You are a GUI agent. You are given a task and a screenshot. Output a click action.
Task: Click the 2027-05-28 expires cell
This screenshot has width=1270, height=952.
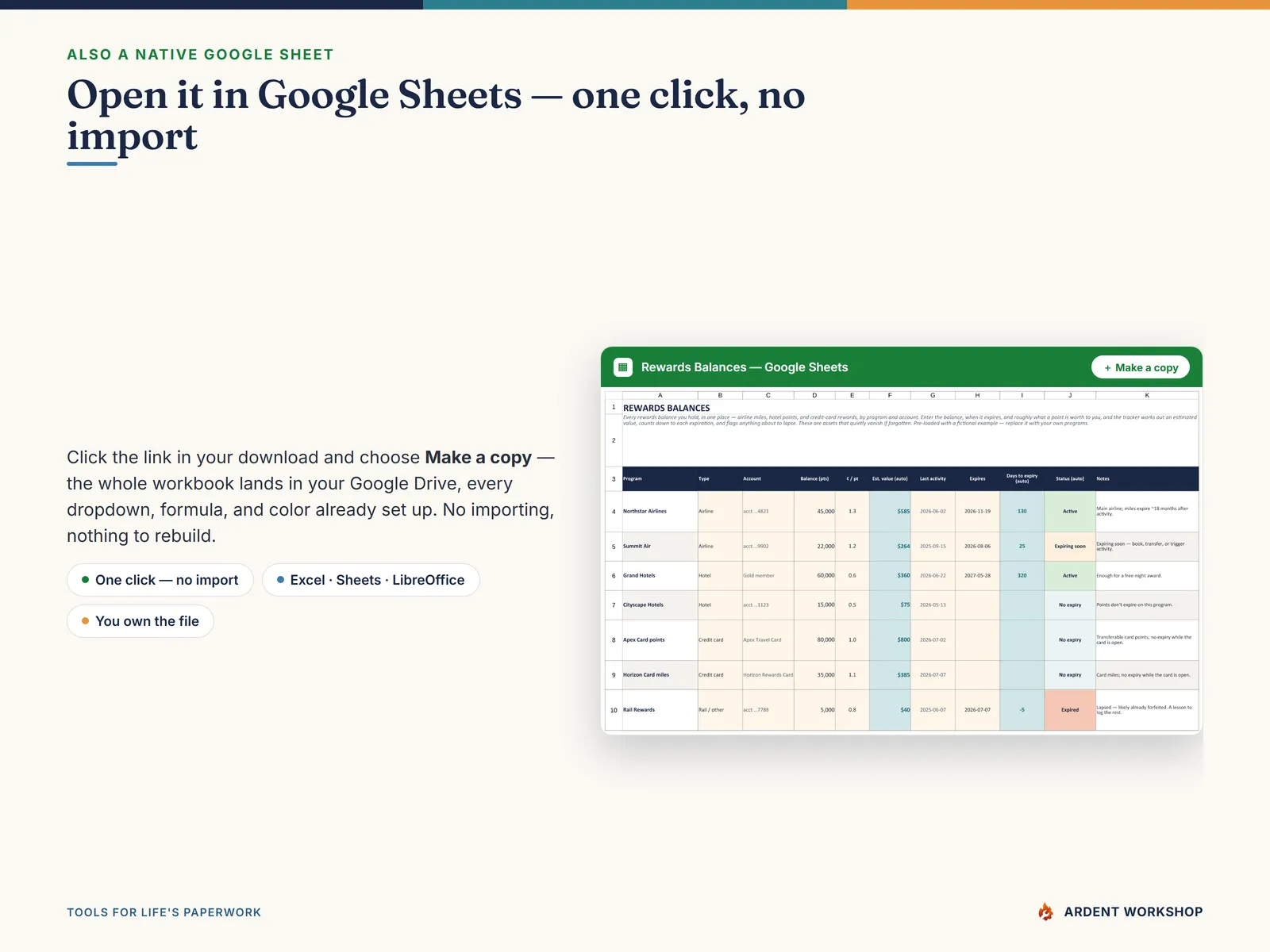(977, 576)
